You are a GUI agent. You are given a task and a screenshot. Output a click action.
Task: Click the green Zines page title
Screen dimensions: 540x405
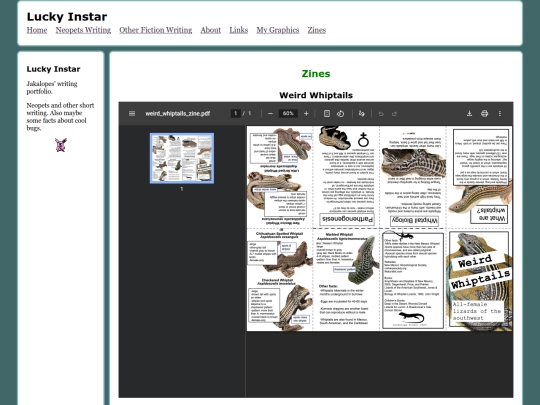pos(316,74)
